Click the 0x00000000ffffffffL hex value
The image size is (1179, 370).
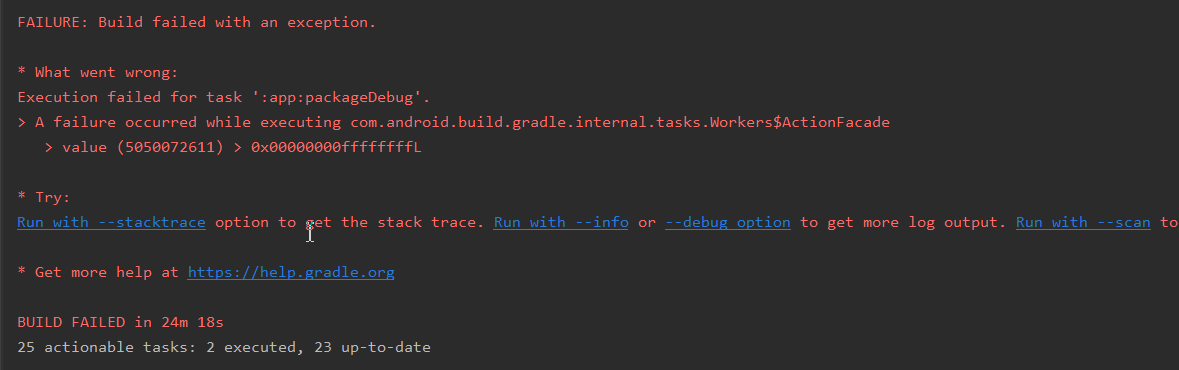point(336,147)
